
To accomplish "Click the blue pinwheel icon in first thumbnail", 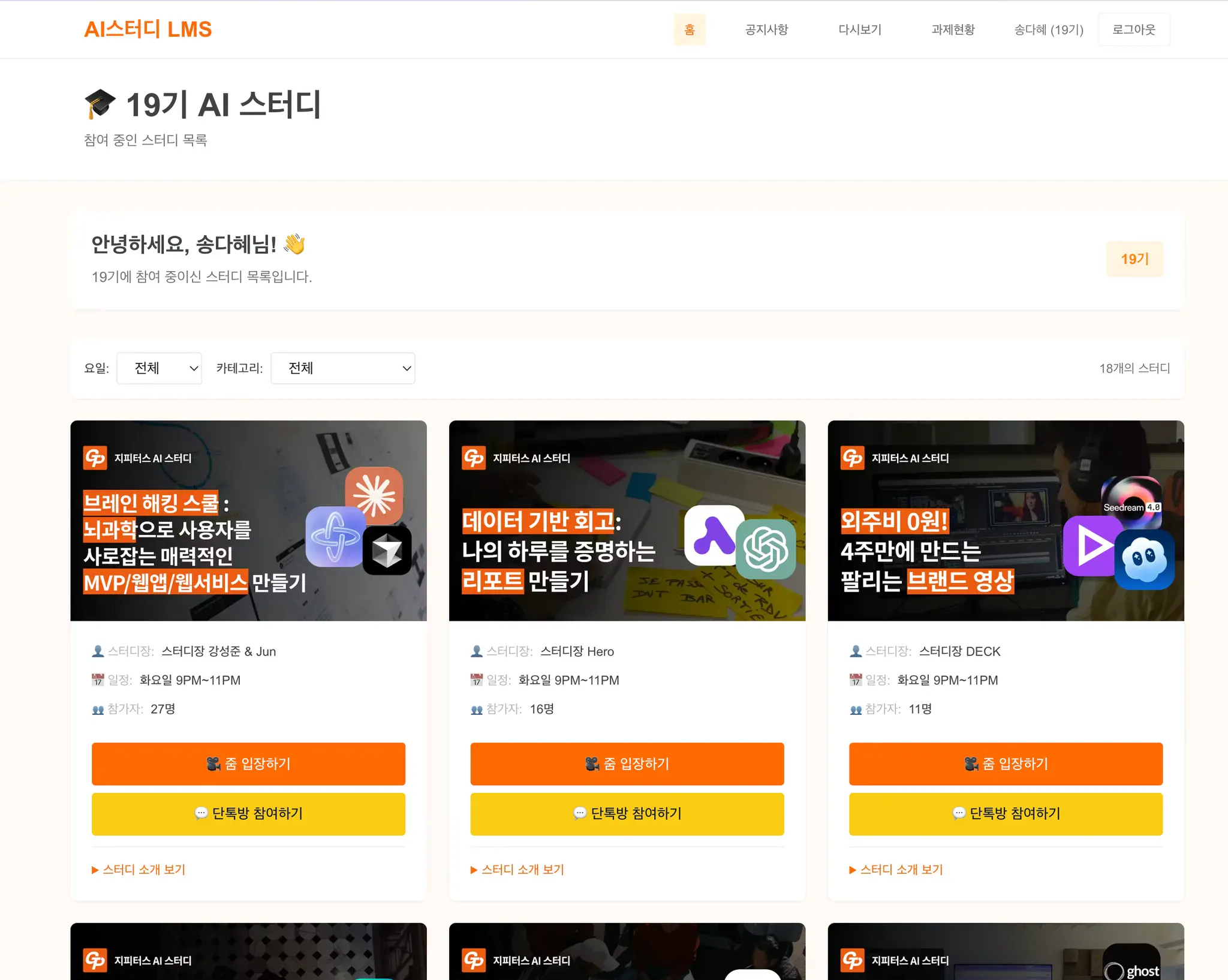I will pyautogui.click(x=335, y=537).
